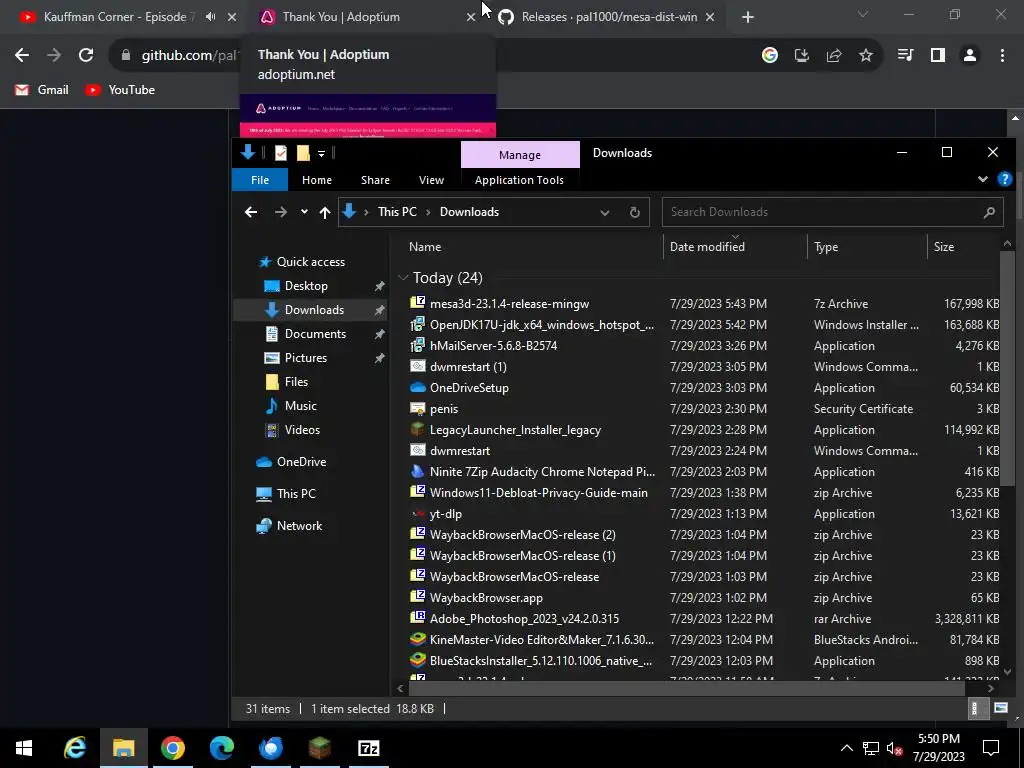
Task: Open Network in the navigation pane
Action: [299, 526]
